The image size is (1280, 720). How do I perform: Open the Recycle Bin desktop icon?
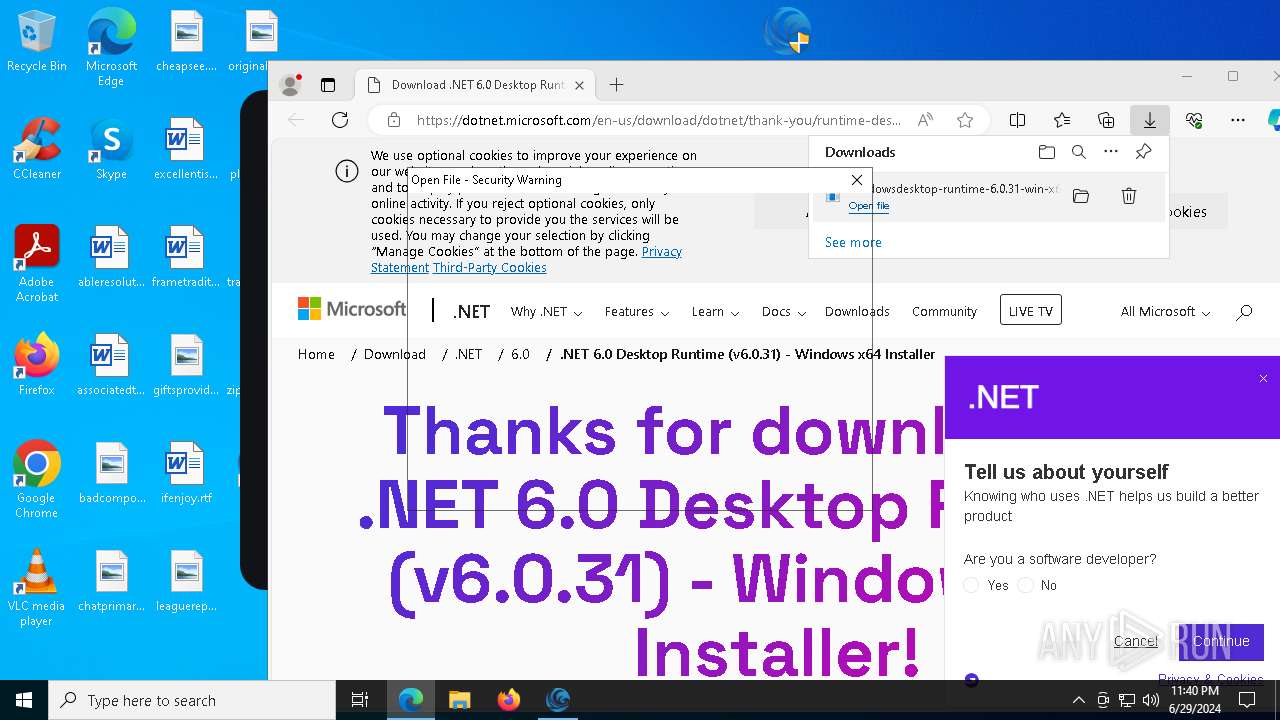[37, 42]
